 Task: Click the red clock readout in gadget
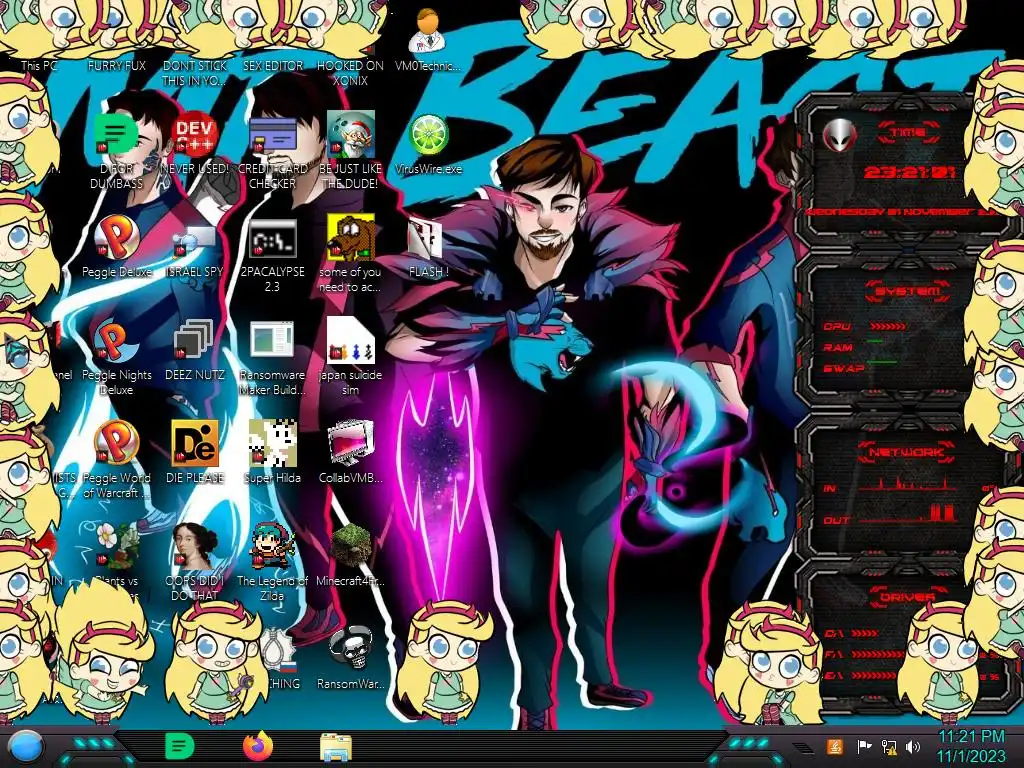pyautogui.click(x=909, y=172)
